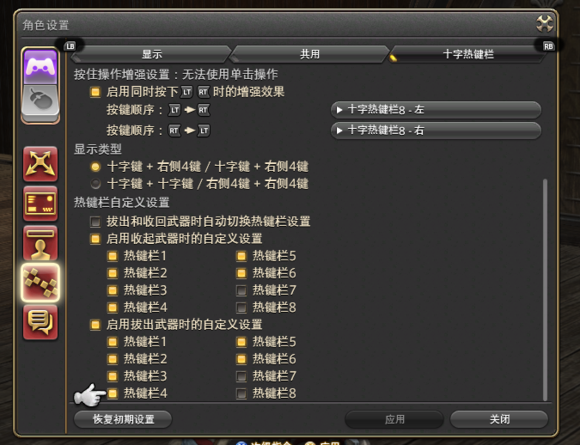Check 热键栏7 under 启用收起武器时的自定义设置
Viewport: 580px width, 445px height.
coord(241,290)
